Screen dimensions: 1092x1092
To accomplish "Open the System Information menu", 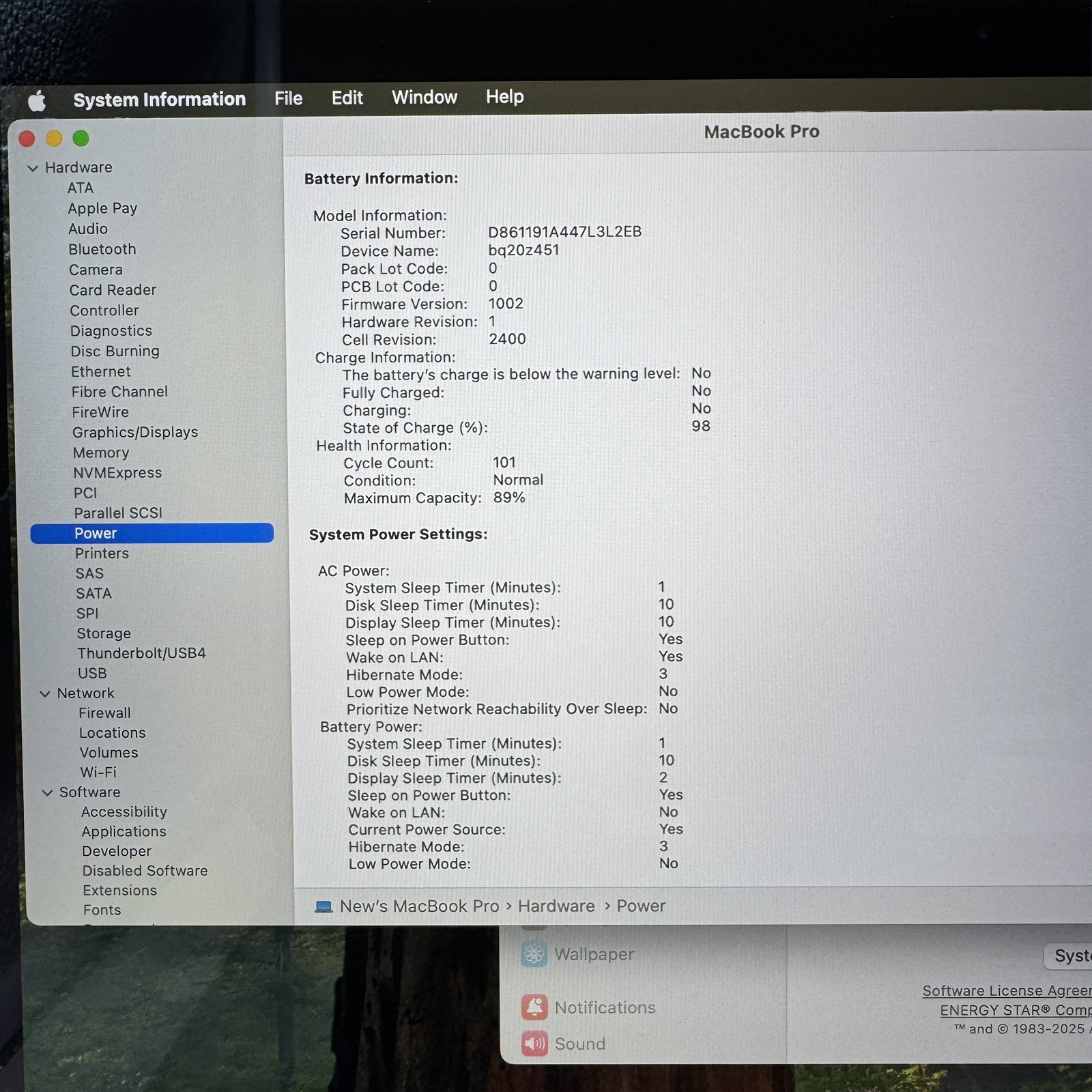I will [159, 100].
